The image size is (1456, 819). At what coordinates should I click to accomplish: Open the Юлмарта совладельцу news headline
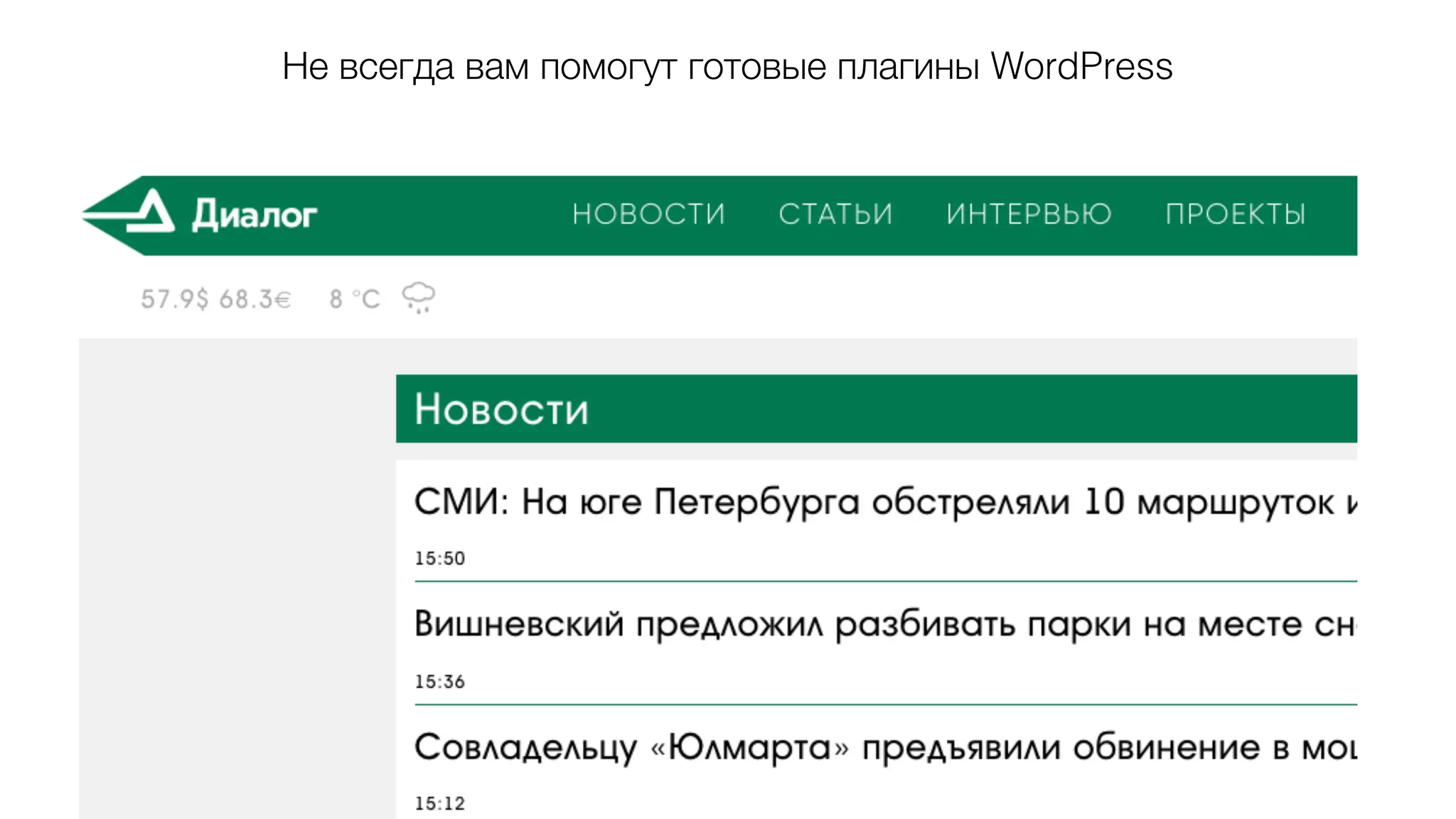pyautogui.click(x=886, y=747)
